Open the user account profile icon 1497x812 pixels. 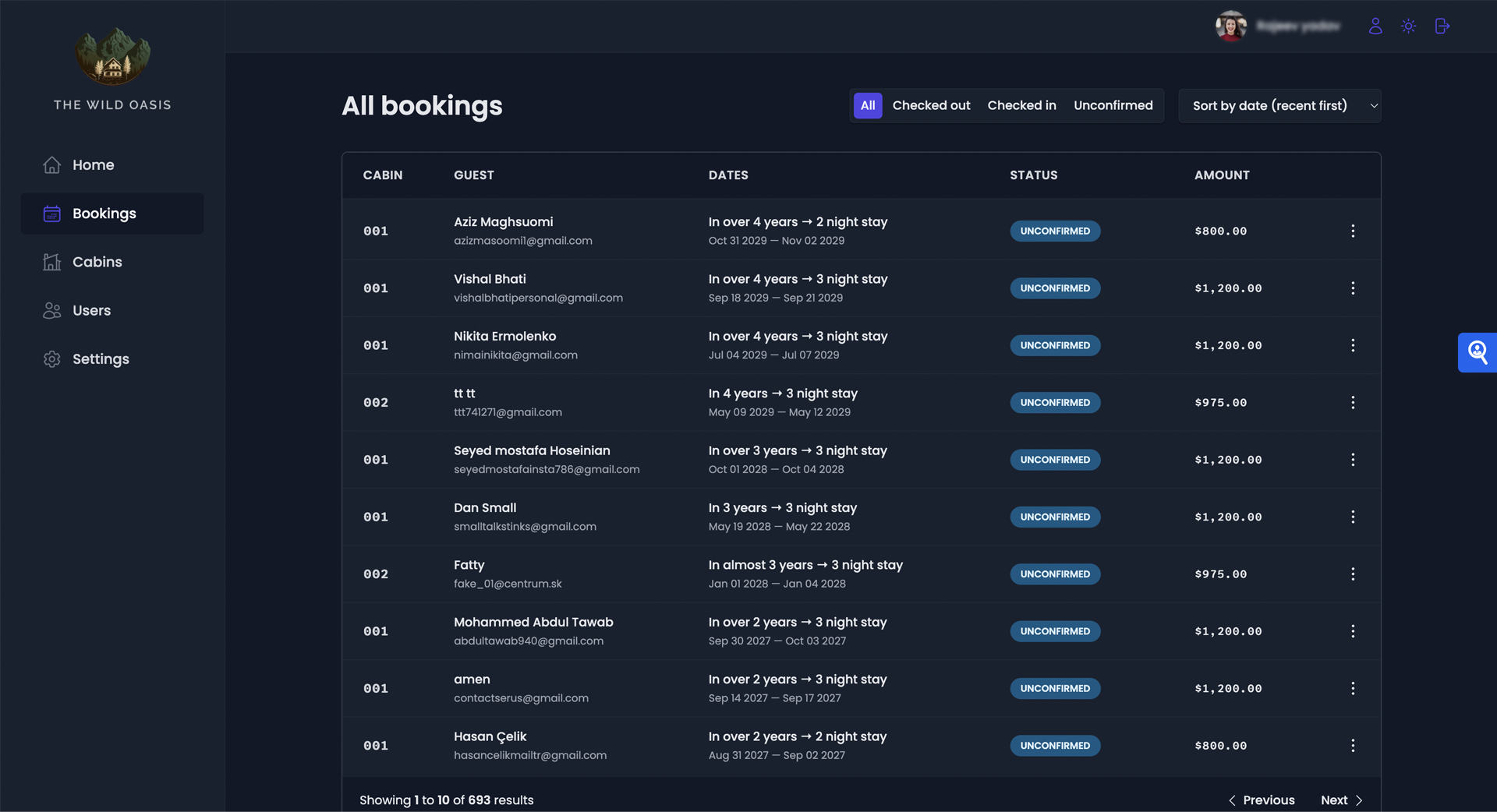pos(1375,26)
